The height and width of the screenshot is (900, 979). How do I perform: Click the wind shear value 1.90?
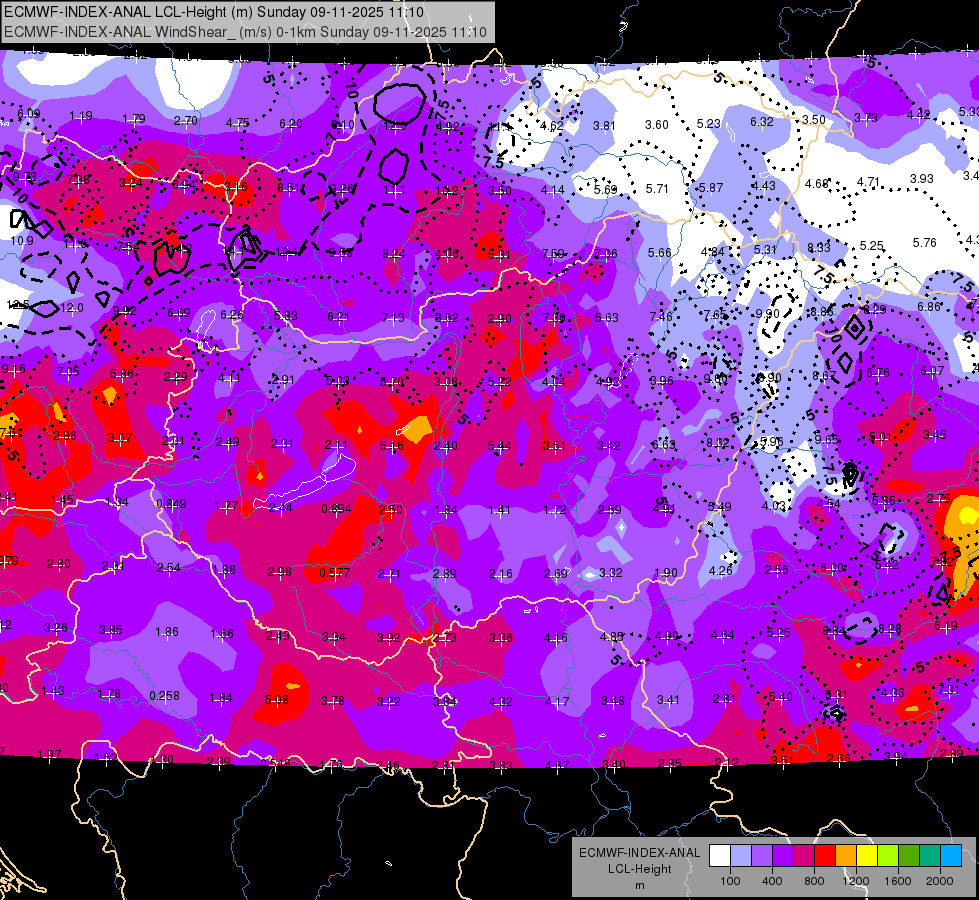[x=666, y=573]
